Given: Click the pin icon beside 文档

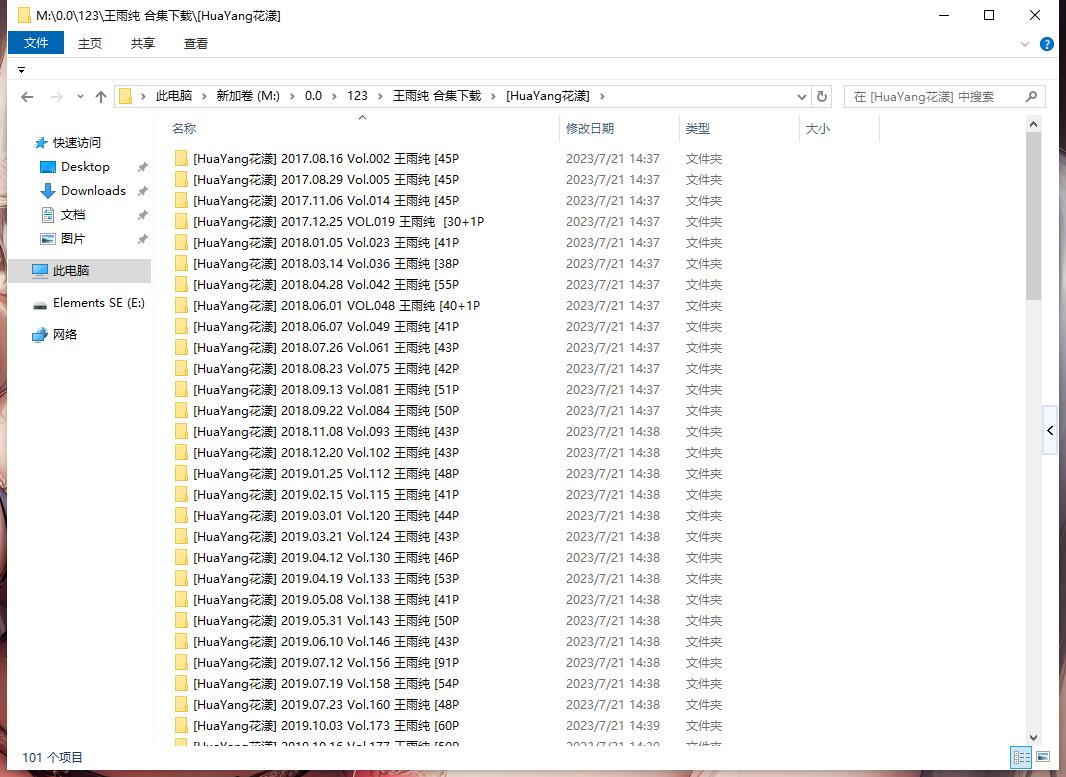Looking at the screenshot, I should point(143,215).
